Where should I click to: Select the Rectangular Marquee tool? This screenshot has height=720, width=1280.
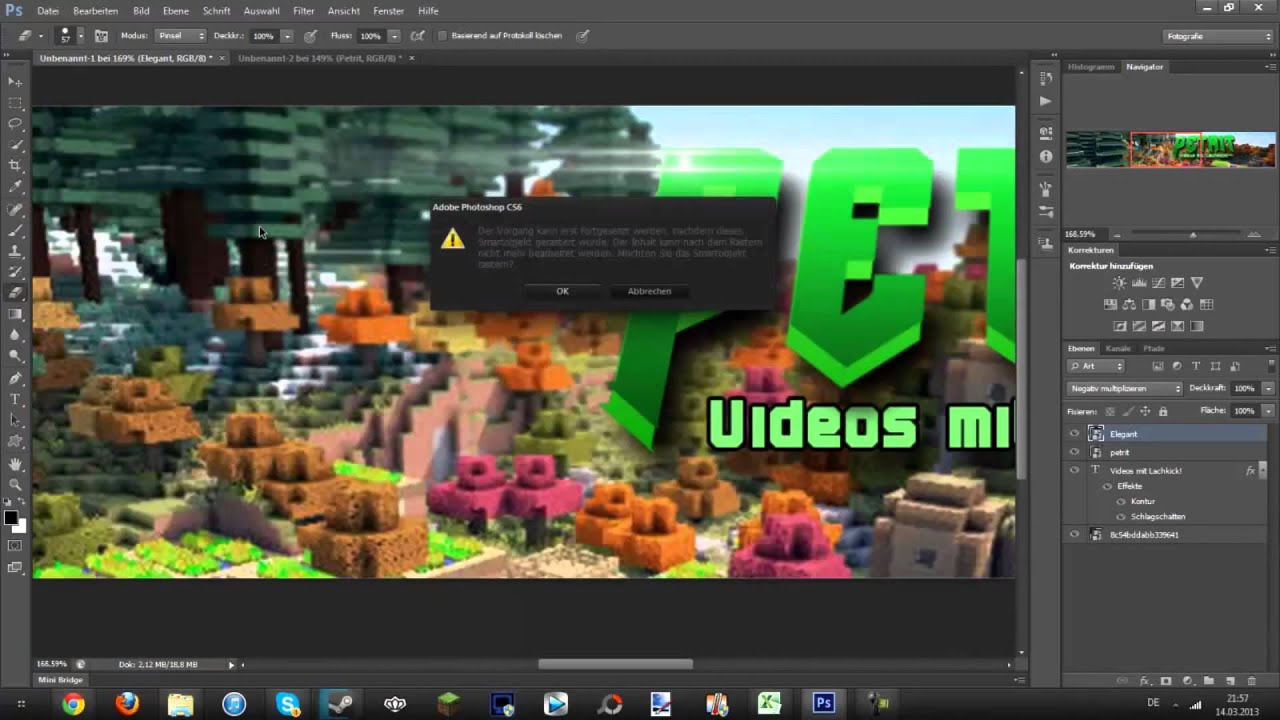pos(15,103)
